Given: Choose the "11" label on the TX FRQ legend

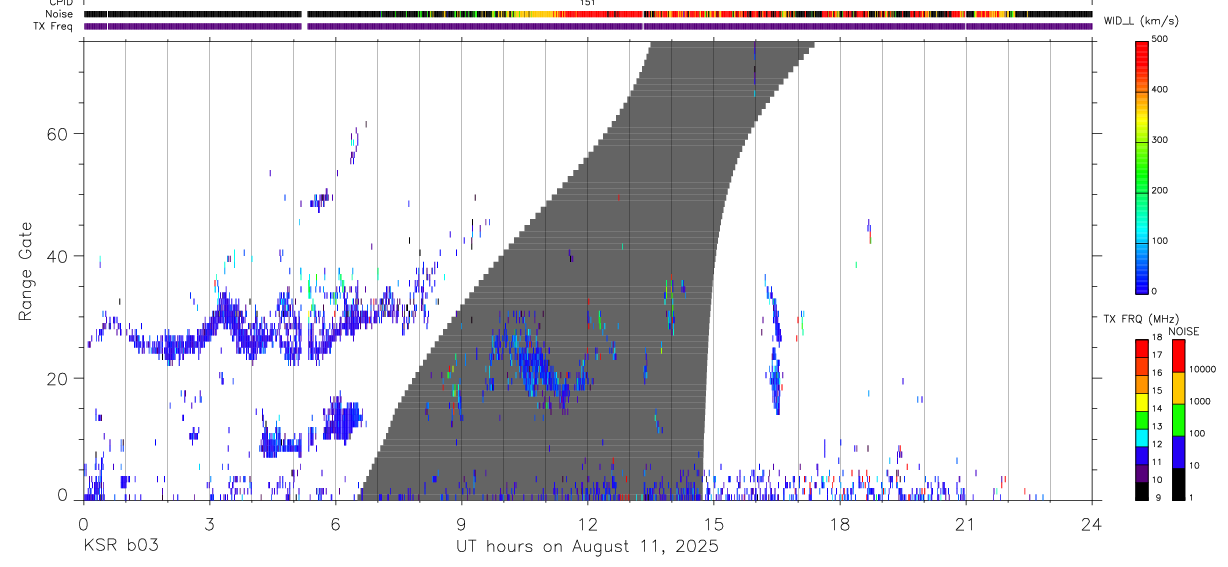Looking at the screenshot, I should pos(1157,462).
